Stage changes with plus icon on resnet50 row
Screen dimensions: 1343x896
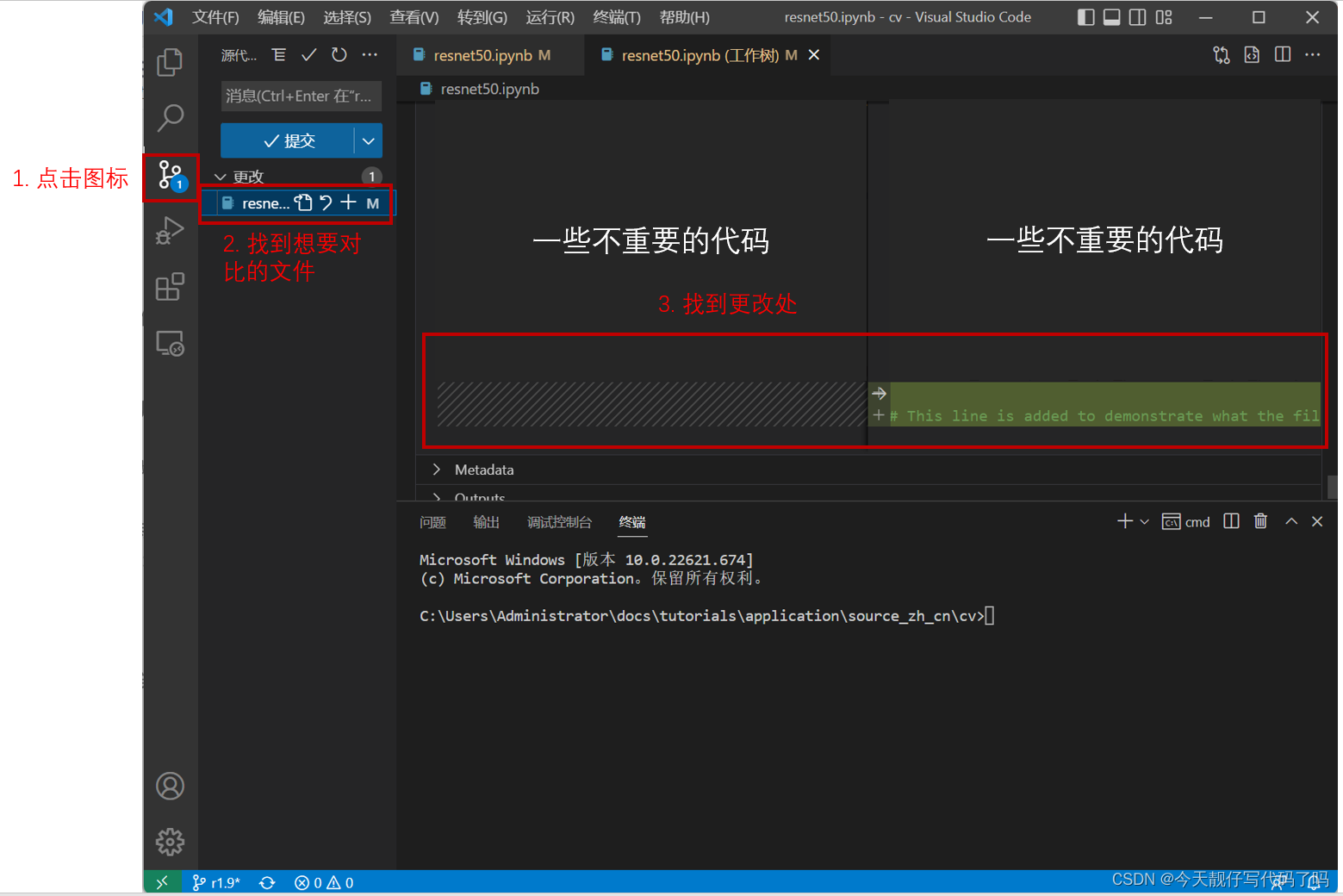tap(348, 202)
